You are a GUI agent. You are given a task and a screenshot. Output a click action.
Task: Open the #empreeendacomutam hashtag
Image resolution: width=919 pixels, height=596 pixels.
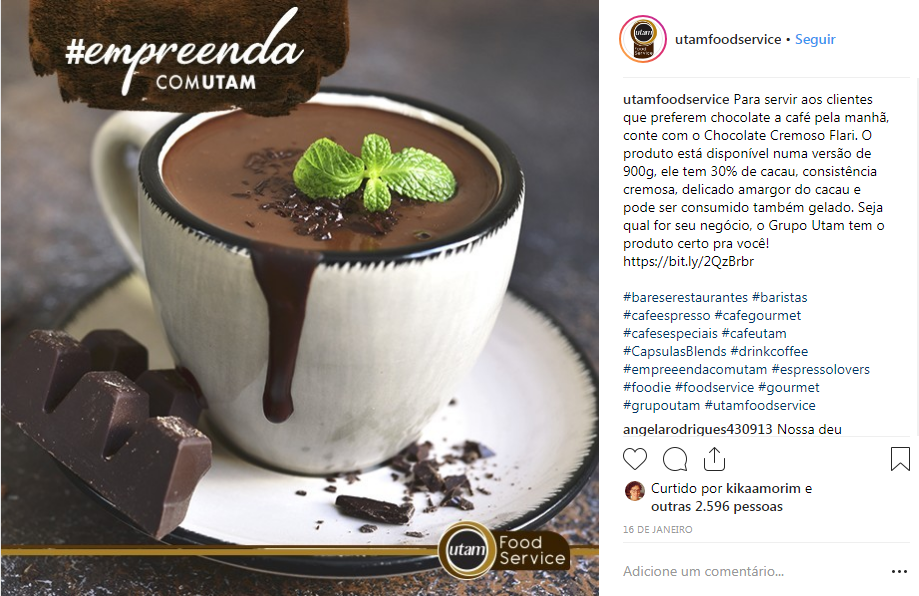pos(695,369)
